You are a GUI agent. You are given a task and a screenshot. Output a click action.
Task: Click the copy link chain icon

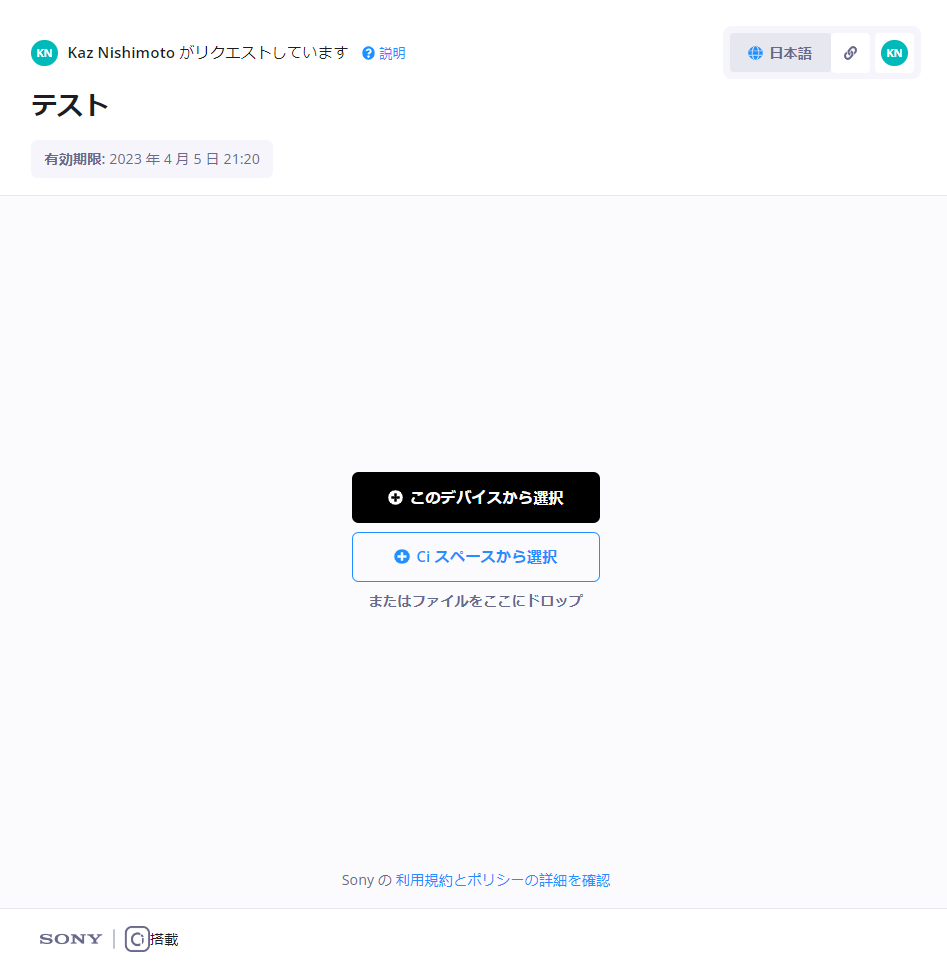pyautogui.click(x=850, y=53)
